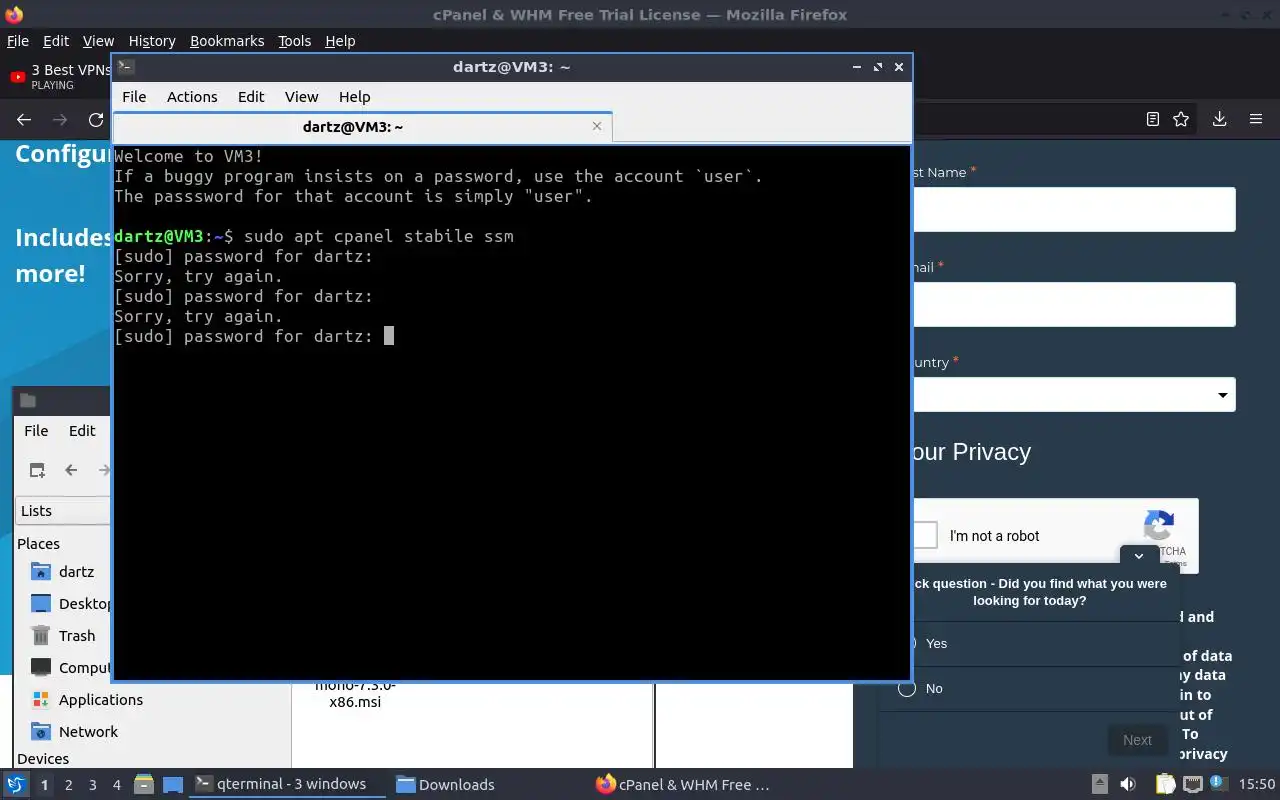Switch to workspace 3
The image size is (1280, 800).
point(93,785)
